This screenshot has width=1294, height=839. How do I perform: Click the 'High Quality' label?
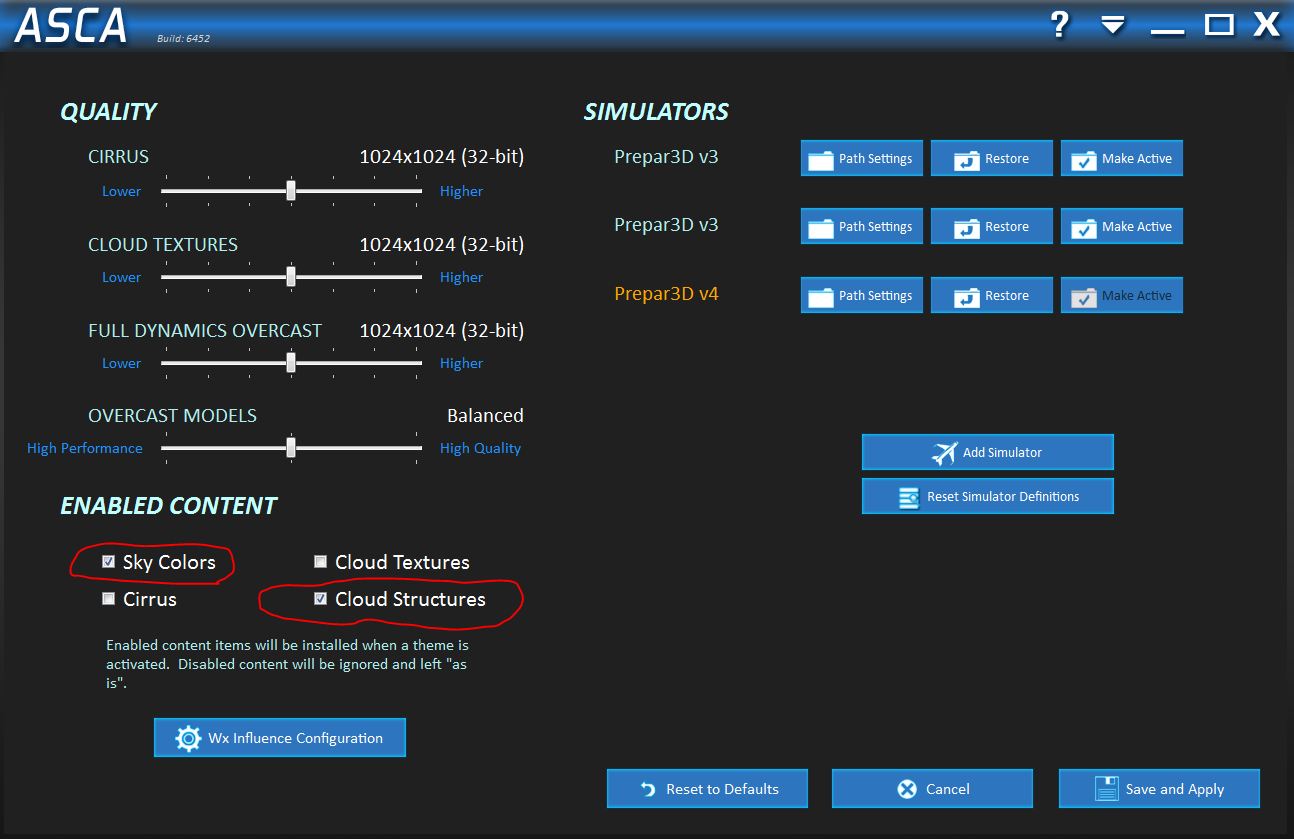480,448
